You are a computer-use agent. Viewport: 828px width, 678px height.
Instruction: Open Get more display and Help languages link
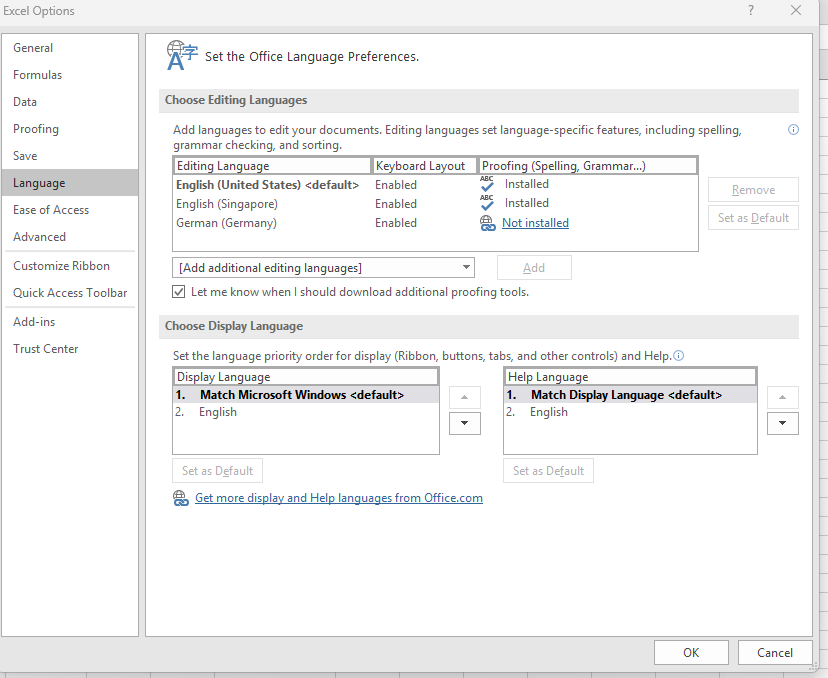click(339, 498)
